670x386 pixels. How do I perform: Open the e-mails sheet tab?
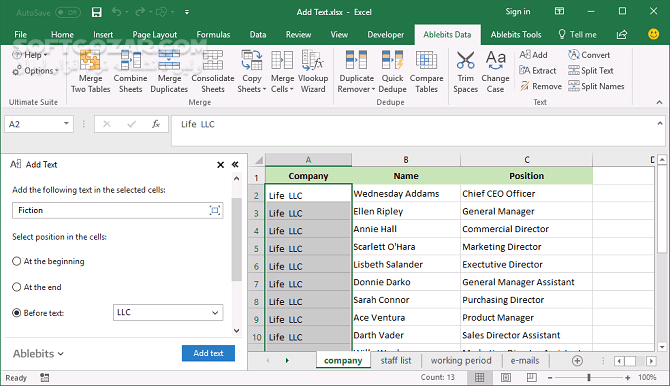point(525,361)
